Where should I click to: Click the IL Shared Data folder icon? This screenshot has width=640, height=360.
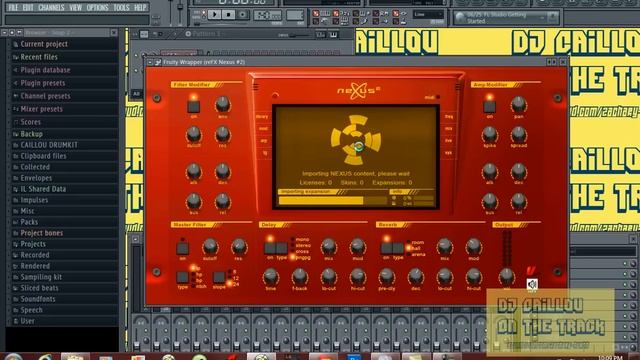[x=16, y=189]
